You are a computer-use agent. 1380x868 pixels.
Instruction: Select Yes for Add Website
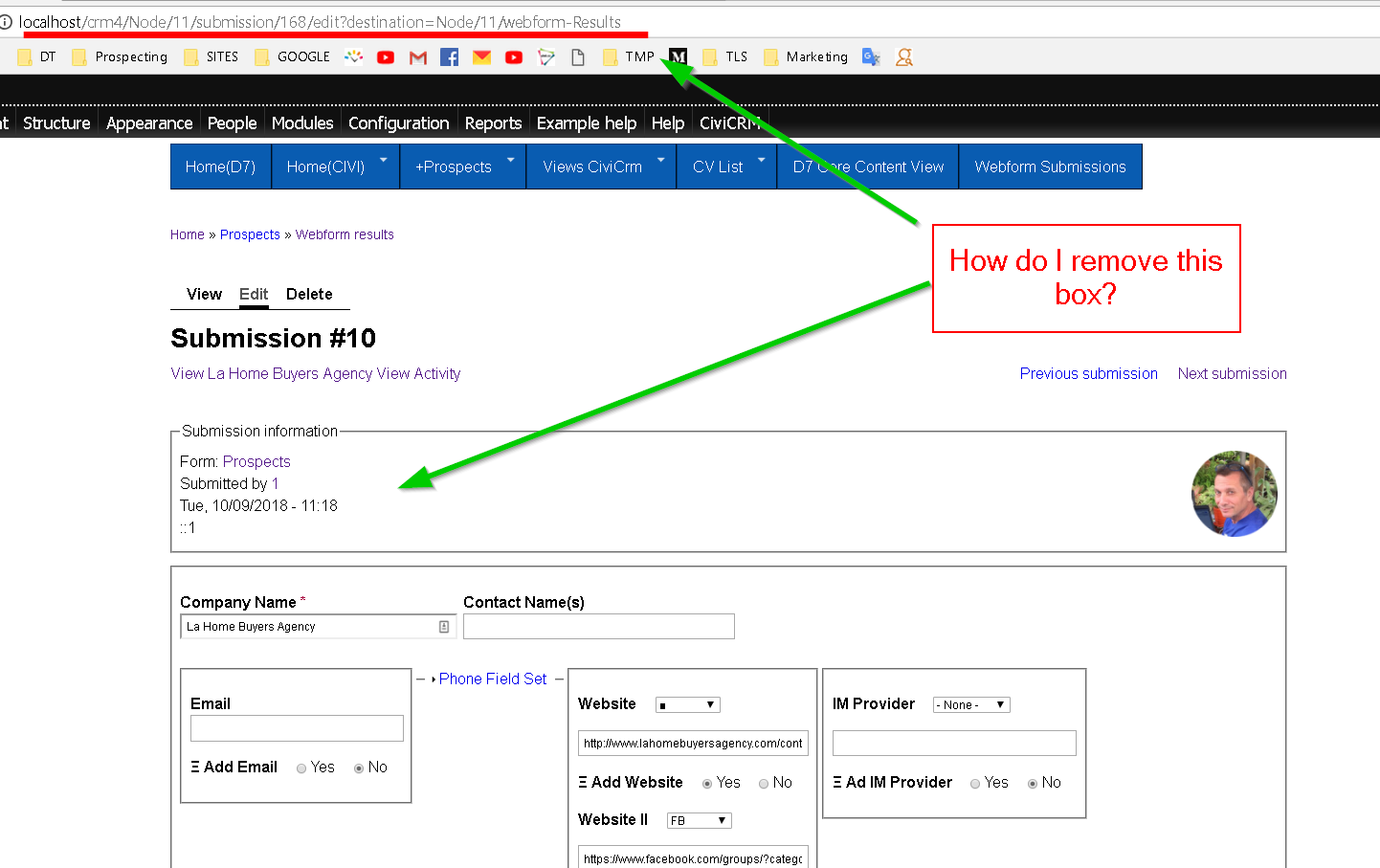pyautogui.click(x=707, y=784)
